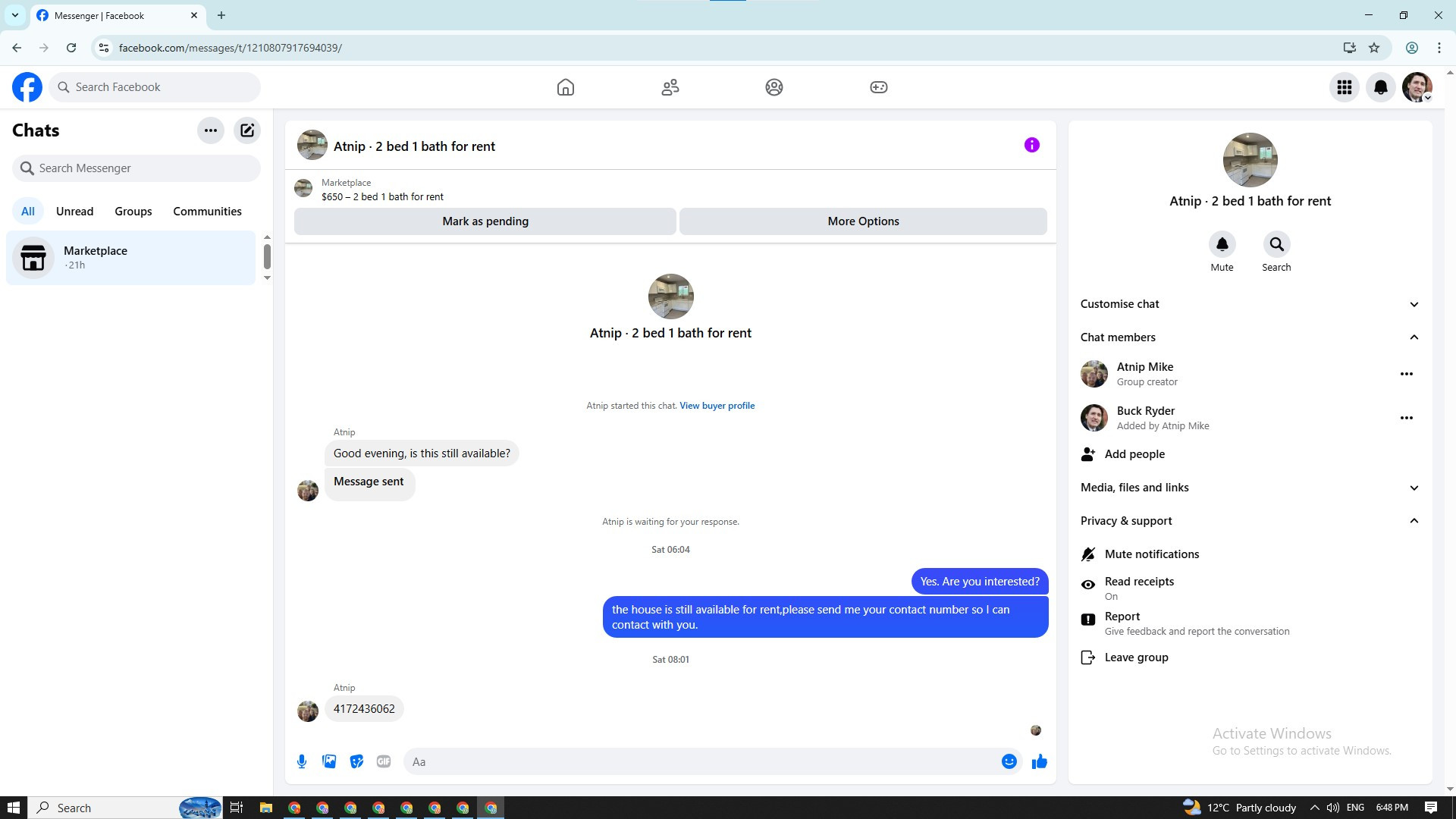
Task: Send a thumbs-up like
Action: click(x=1040, y=761)
